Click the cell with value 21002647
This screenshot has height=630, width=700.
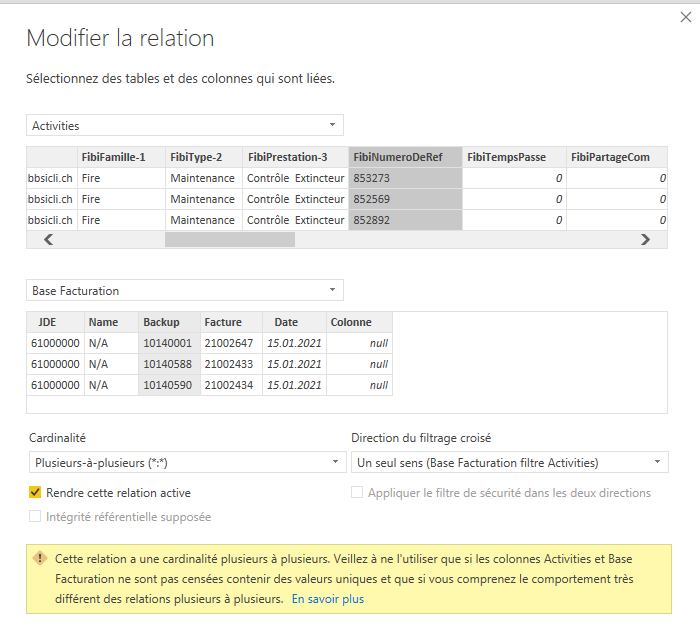(x=231, y=343)
